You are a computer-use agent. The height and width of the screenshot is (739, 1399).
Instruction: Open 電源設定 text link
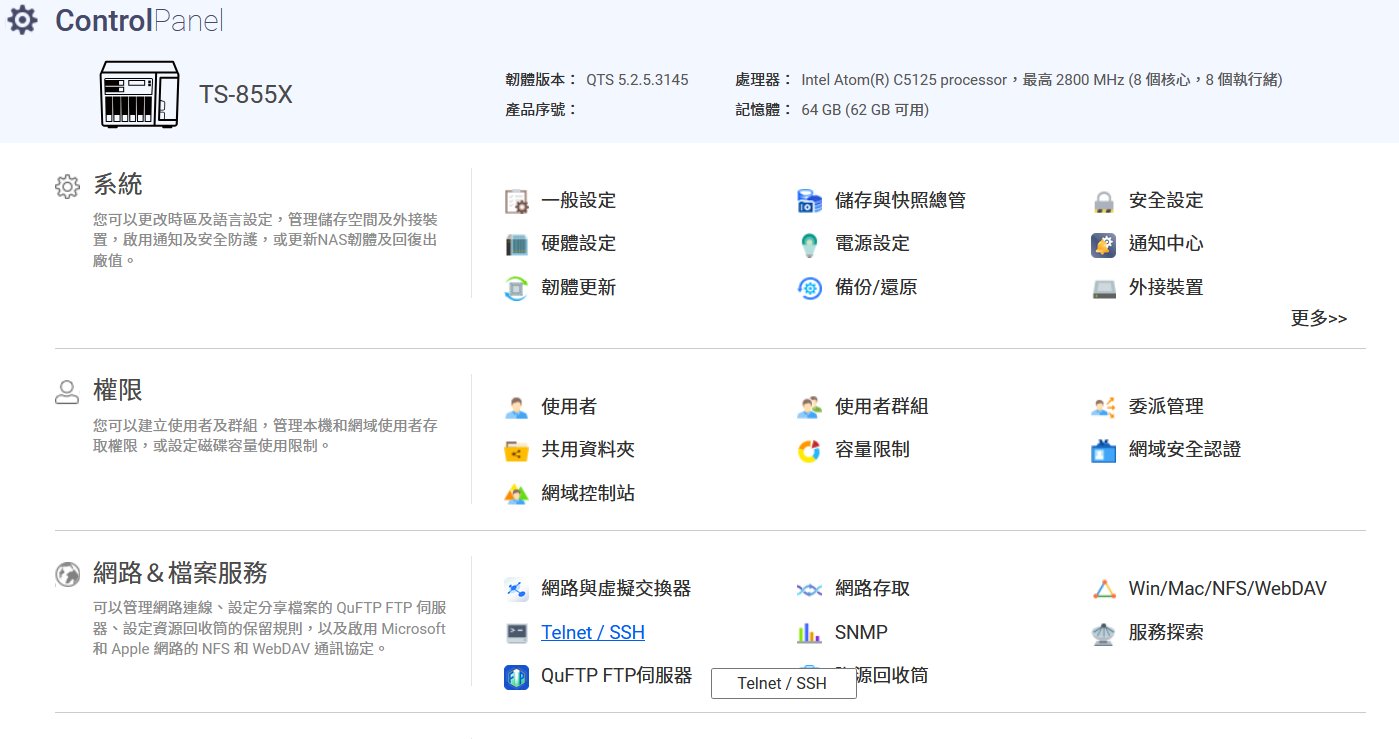click(872, 244)
